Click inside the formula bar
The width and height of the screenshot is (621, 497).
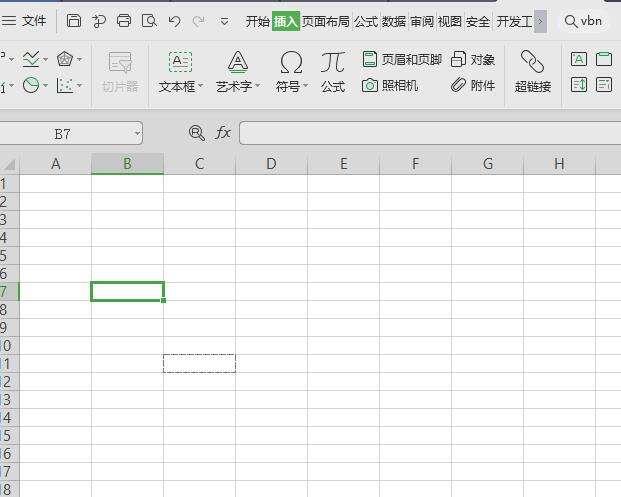click(430, 133)
